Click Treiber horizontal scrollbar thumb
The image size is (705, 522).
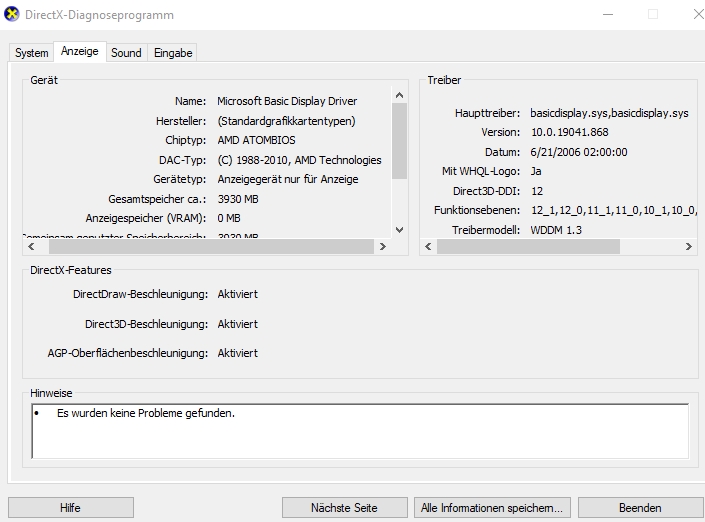tap(528, 246)
